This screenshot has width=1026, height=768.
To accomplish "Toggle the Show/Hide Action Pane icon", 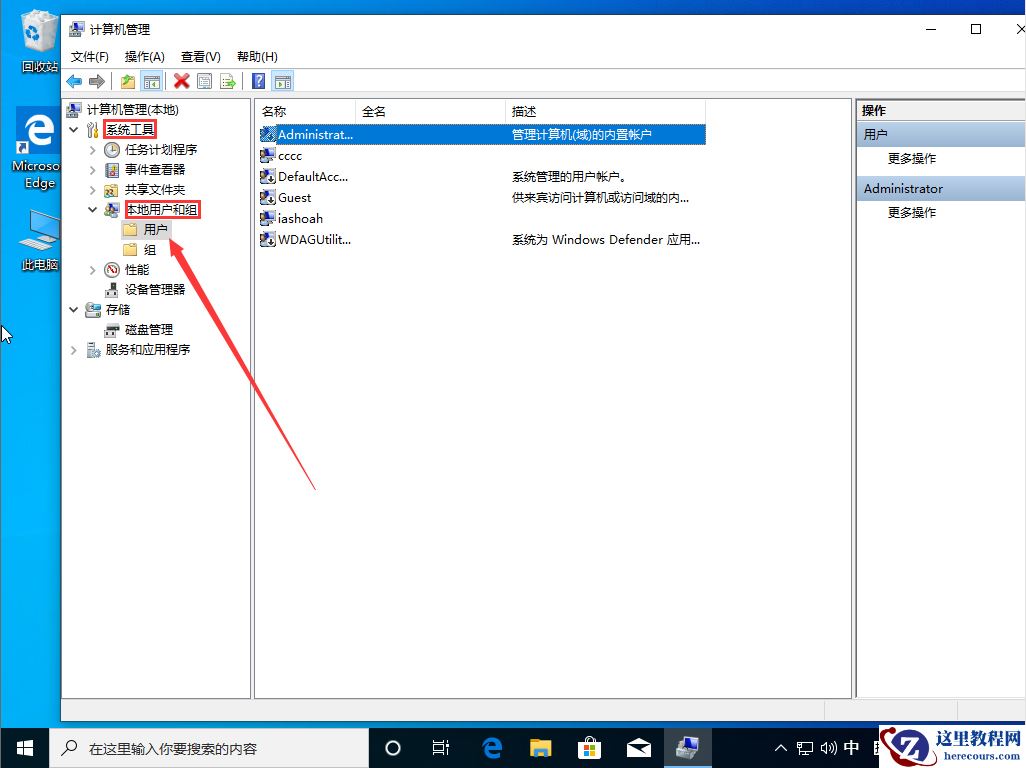I will [x=281, y=81].
